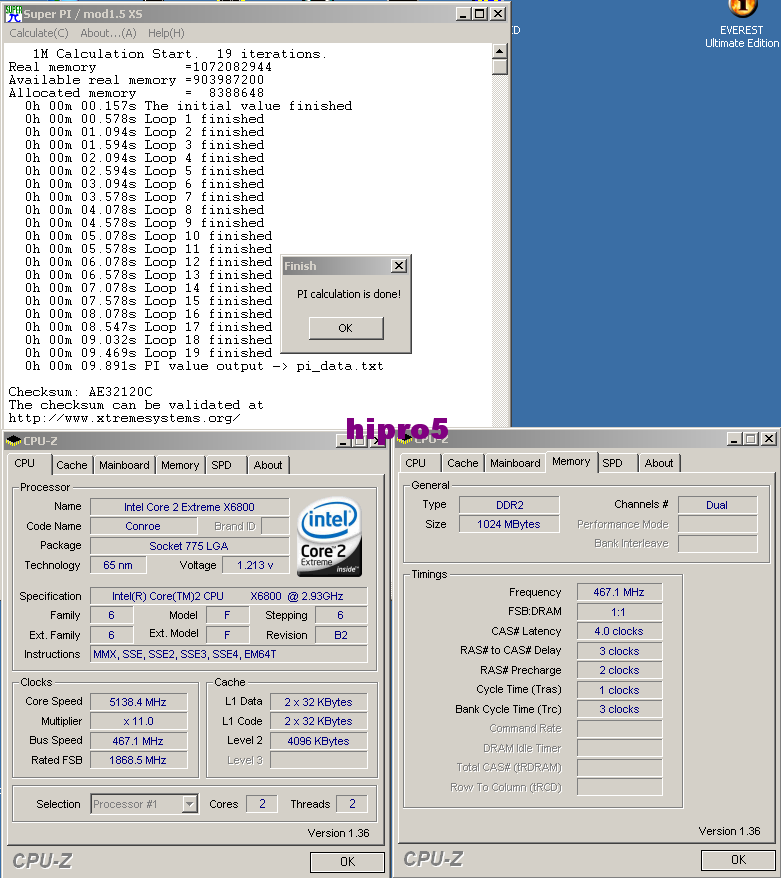Click the CAS# Latency value 4.0 clocks
Image resolution: width=781 pixels, height=878 pixels.
click(619, 631)
